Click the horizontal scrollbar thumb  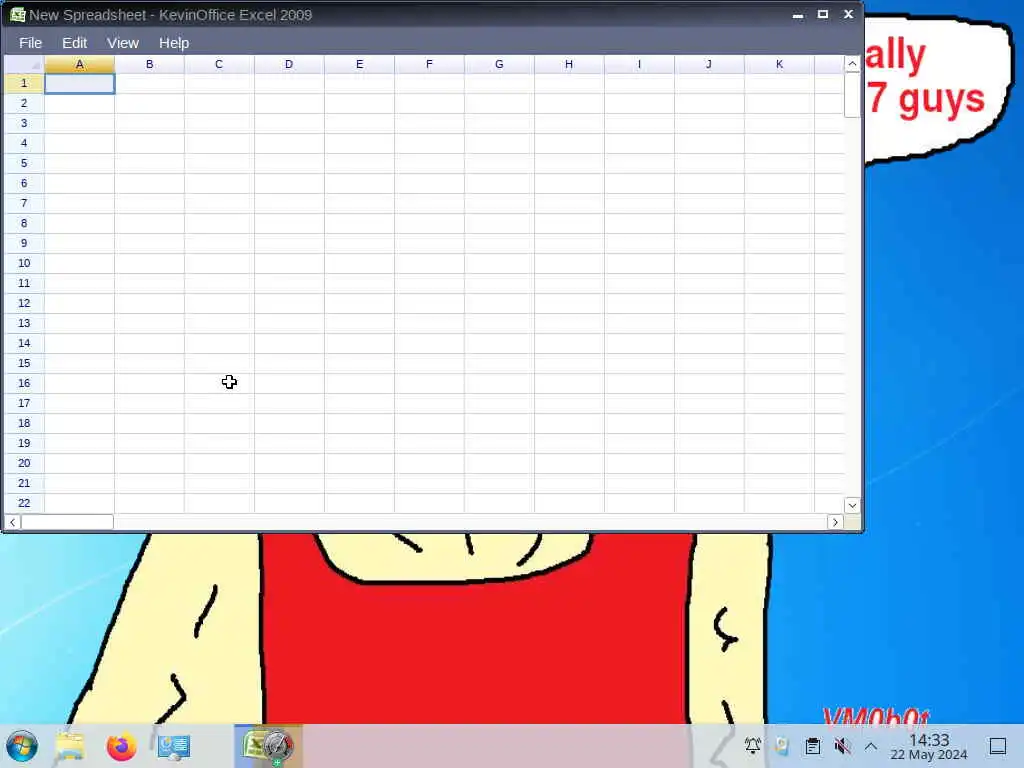point(67,522)
